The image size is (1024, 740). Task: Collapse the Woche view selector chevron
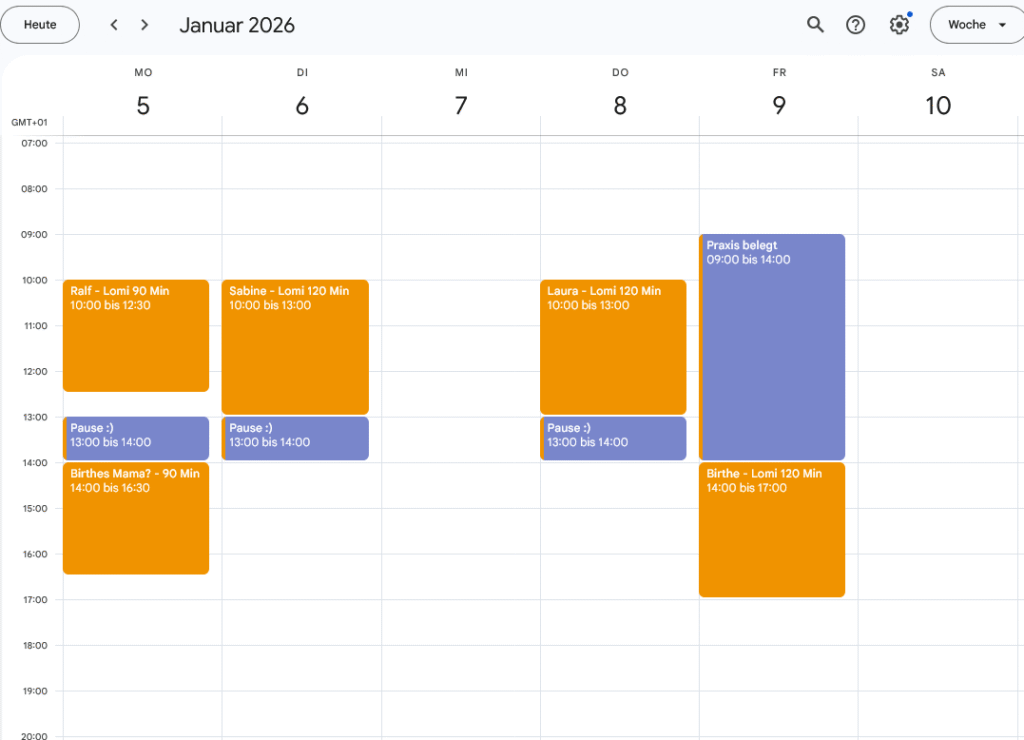pyautogui.click(x=1004, y=24)
